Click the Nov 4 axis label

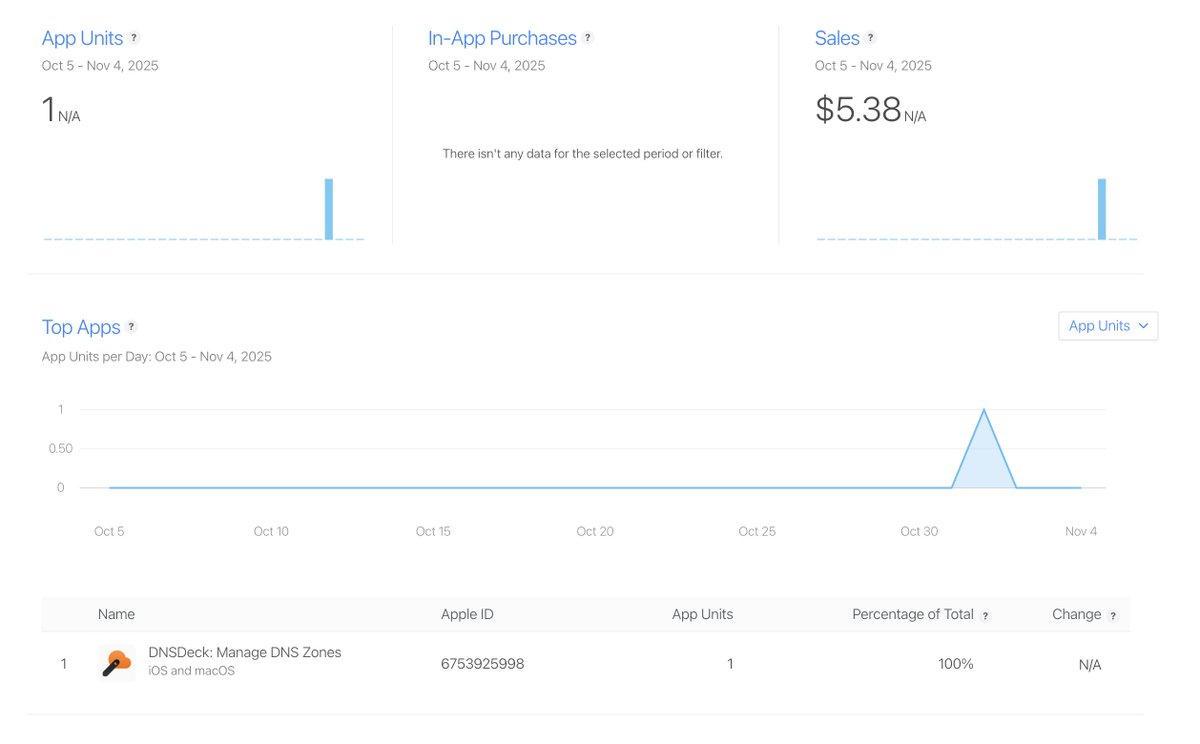click(x=1081, y=531)
